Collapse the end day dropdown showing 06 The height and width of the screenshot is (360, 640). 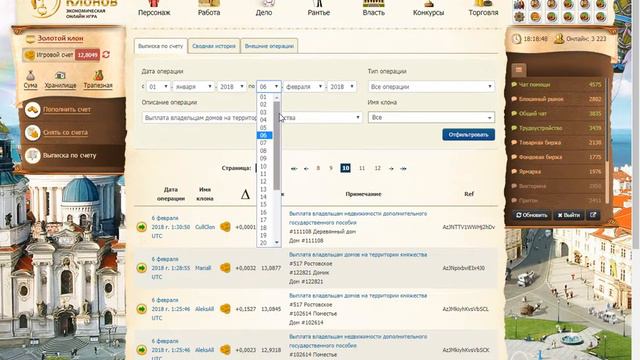coord(269,87)
